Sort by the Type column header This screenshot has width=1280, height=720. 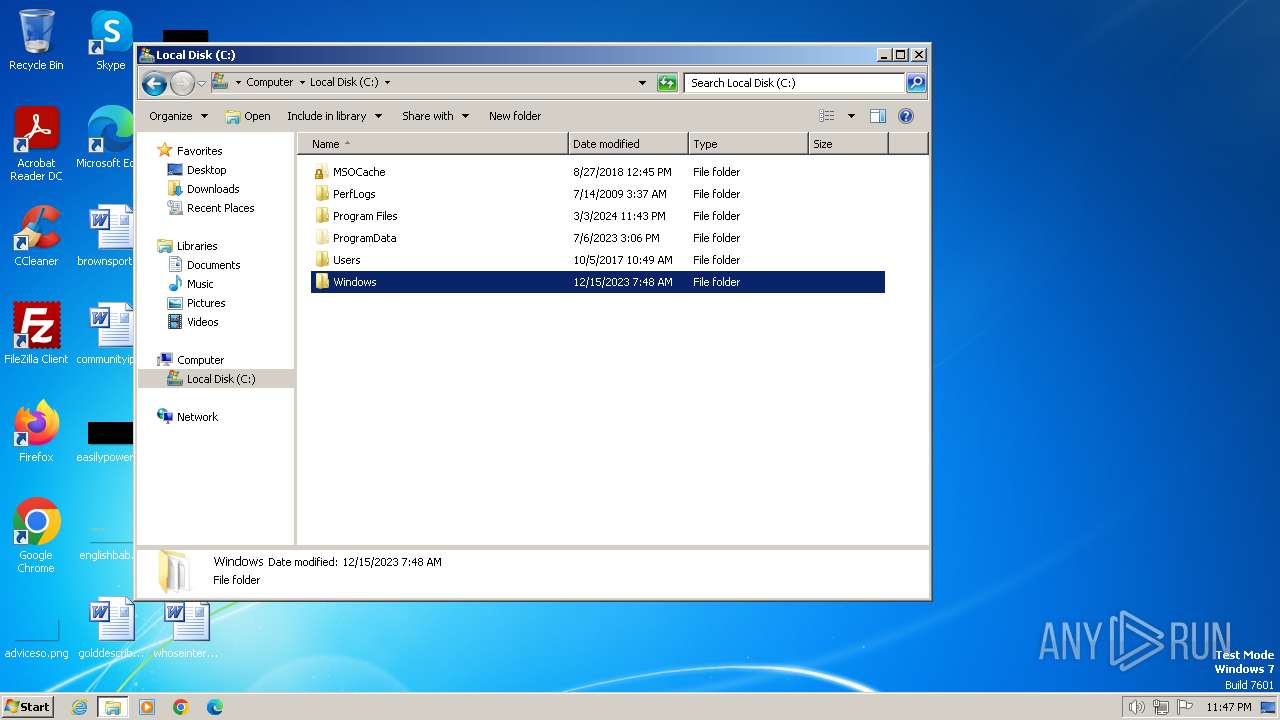click(748, 144)
